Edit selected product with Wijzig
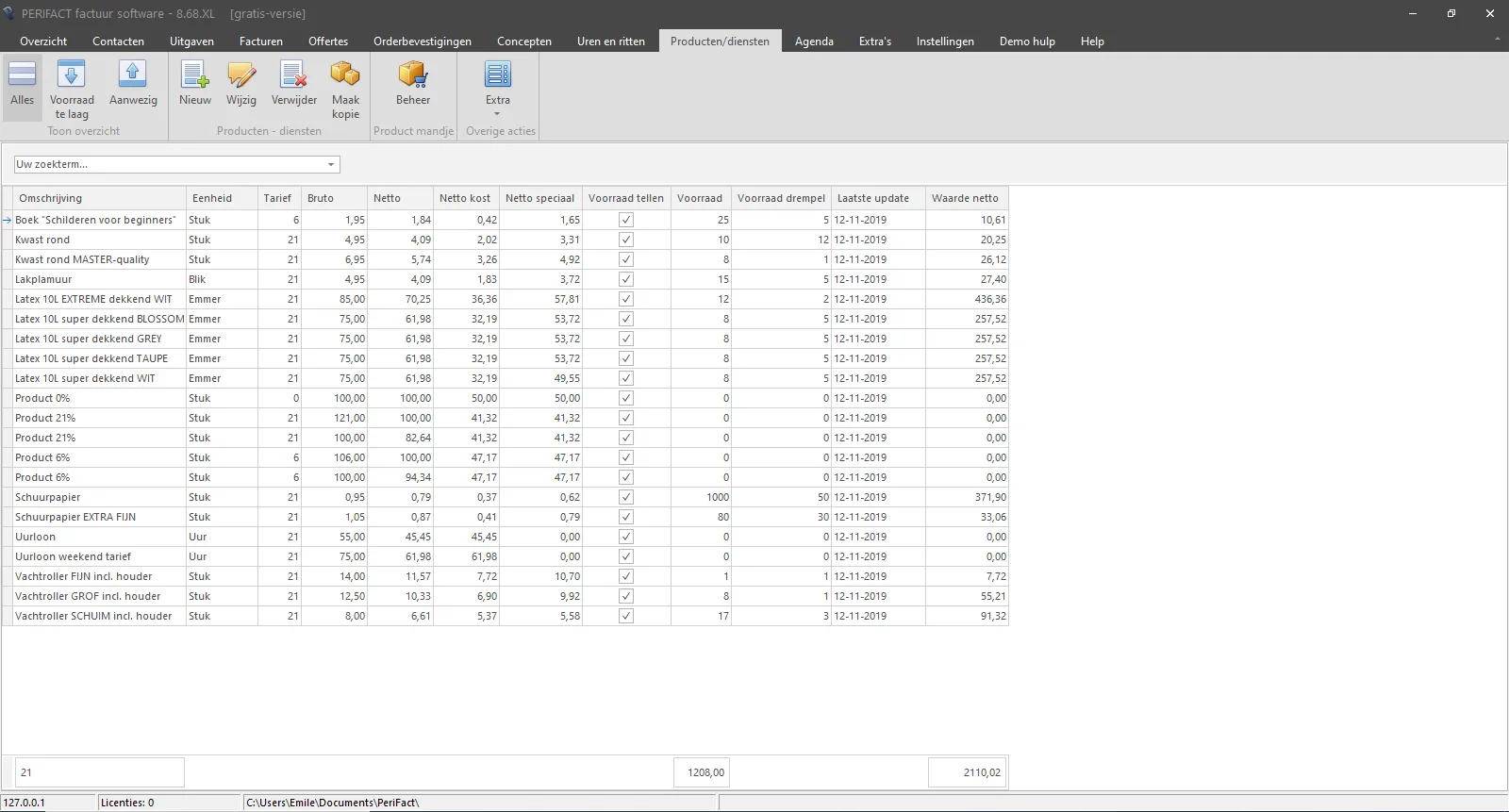The height and width of the screenshot is (812, 1509). click(x=241, y=85)
